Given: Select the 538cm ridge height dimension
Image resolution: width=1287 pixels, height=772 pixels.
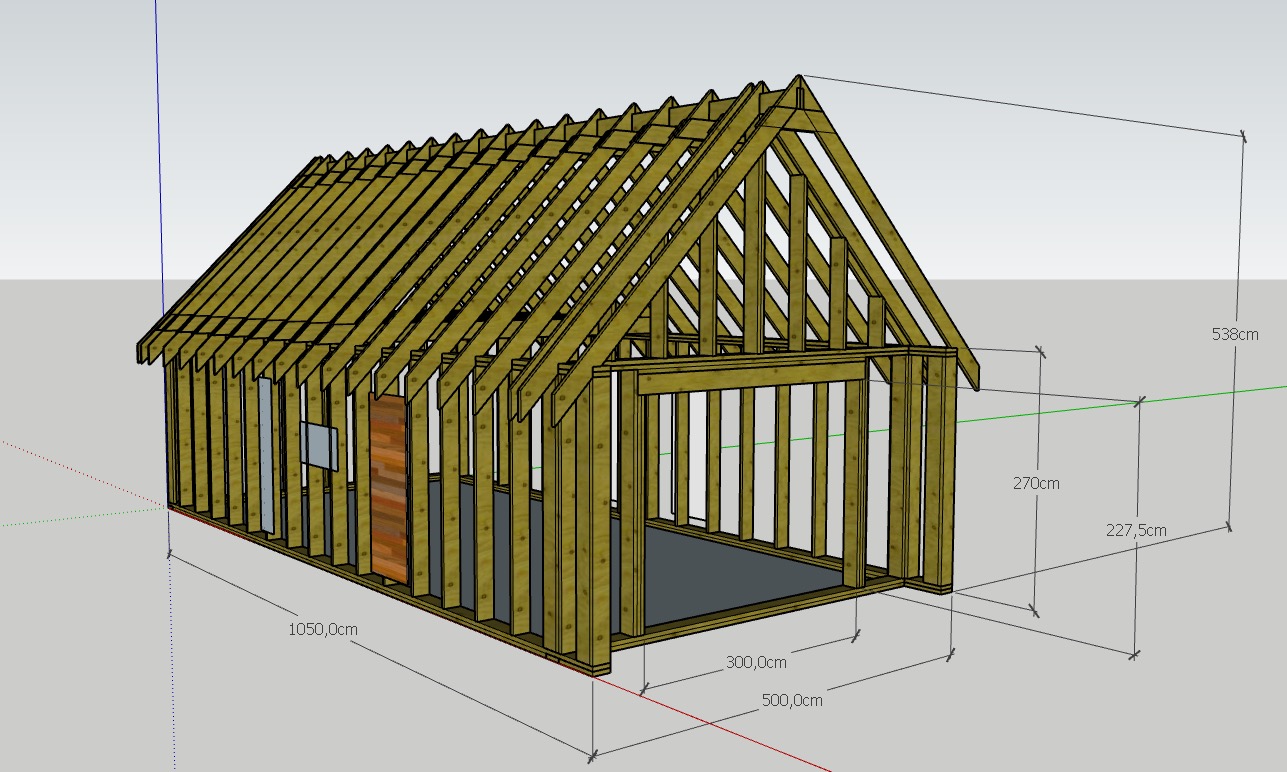Looking at the screenshot, I should pos(1234,335).
